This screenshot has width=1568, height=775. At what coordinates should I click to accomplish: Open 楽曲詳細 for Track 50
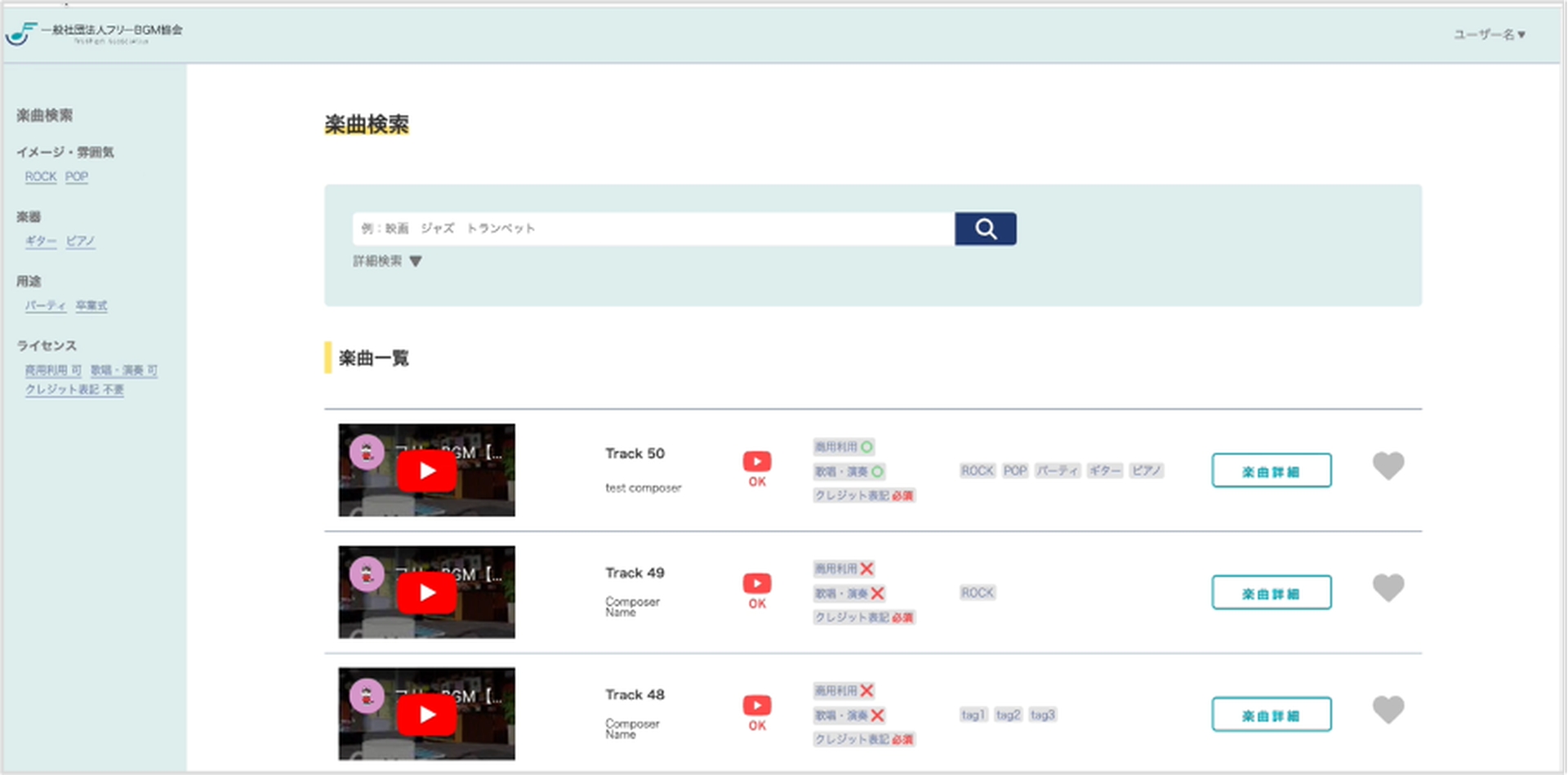point(1271,470)
